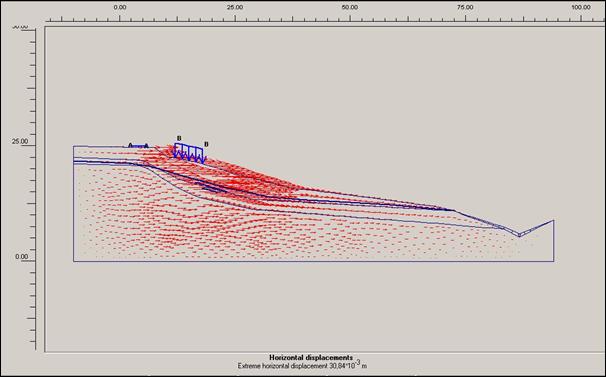606x377 pixels.
Task: Select the blue distributed load B-B
Action: (189, 153)
